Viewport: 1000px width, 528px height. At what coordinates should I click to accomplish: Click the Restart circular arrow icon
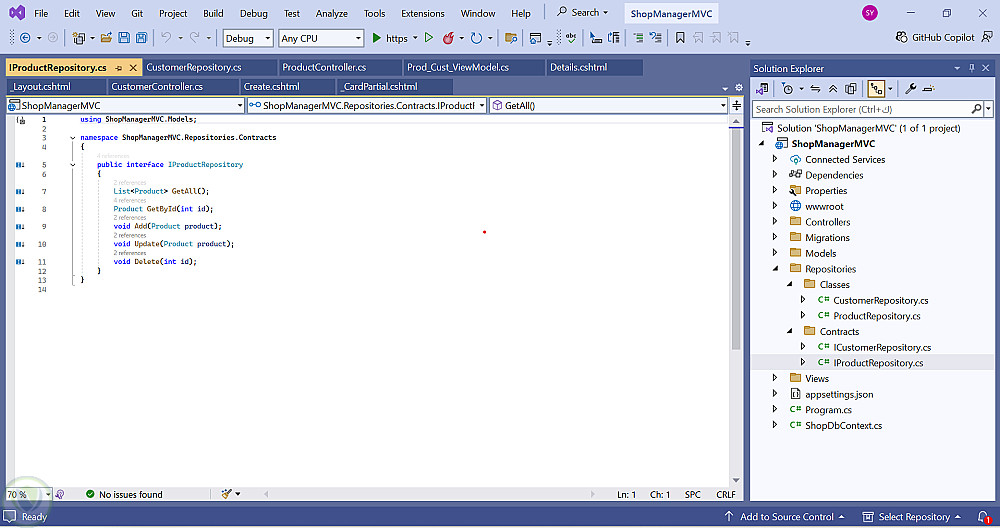(x=476, y=38)
